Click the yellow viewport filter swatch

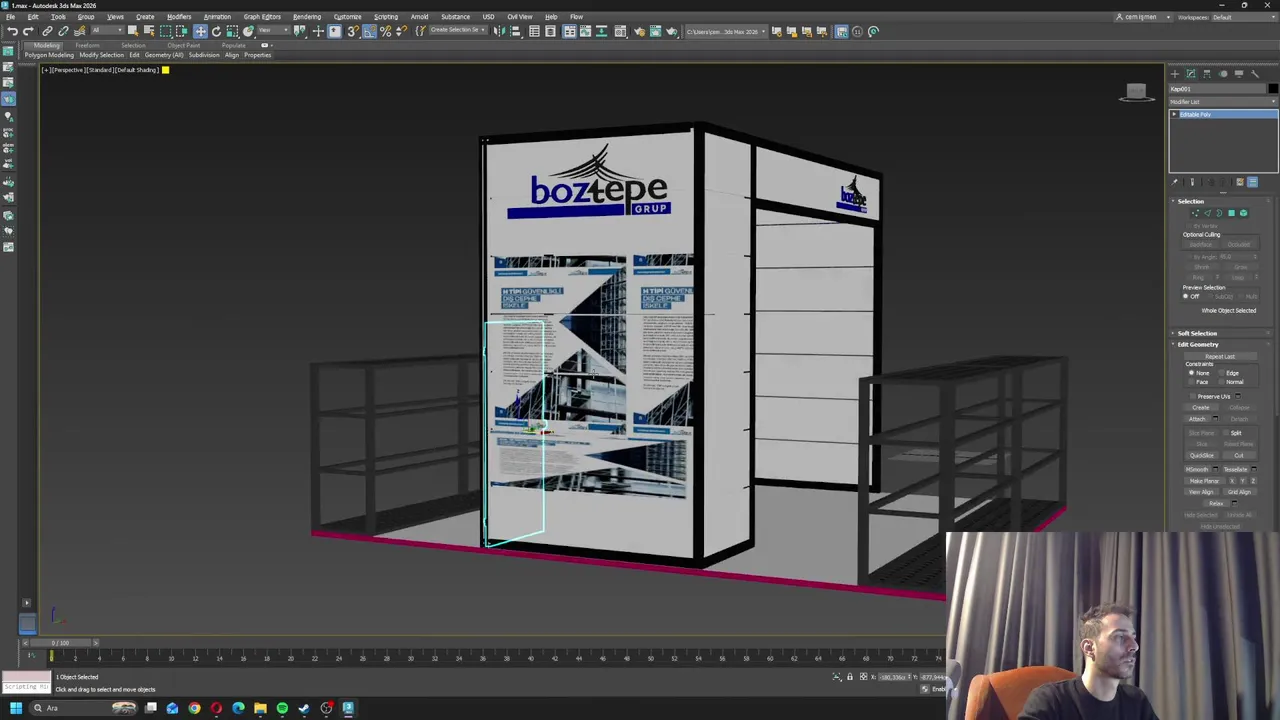[x=165, y=70]
